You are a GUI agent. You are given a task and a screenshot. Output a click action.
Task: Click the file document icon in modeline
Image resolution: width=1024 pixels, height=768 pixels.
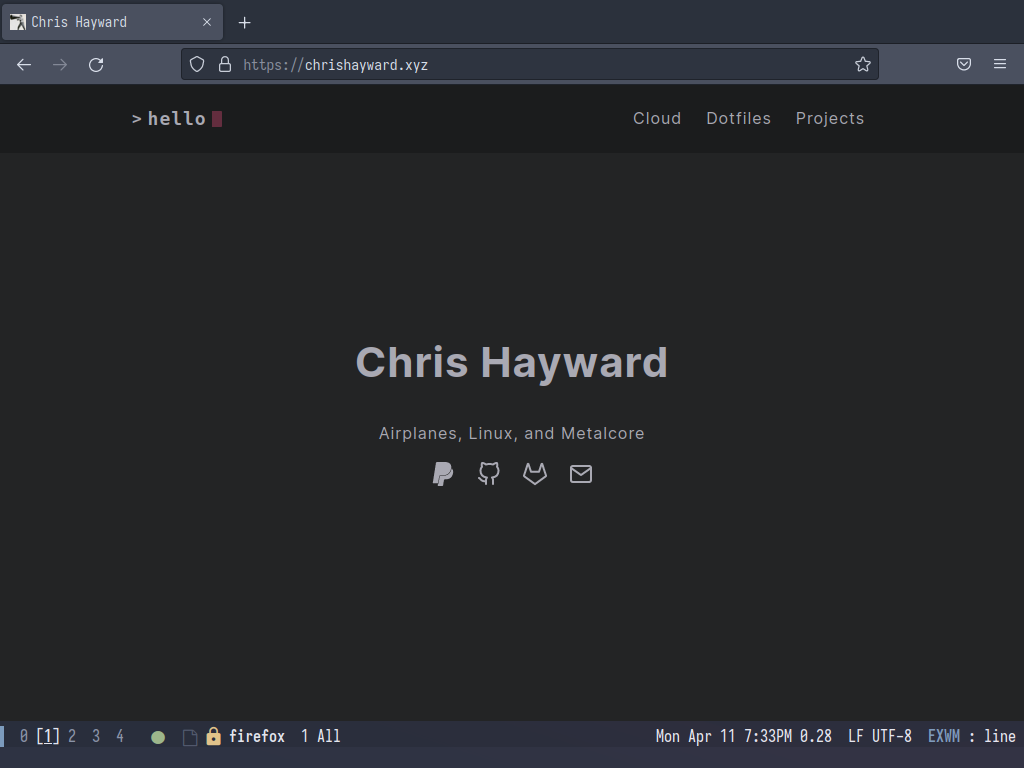click(190, 737)
